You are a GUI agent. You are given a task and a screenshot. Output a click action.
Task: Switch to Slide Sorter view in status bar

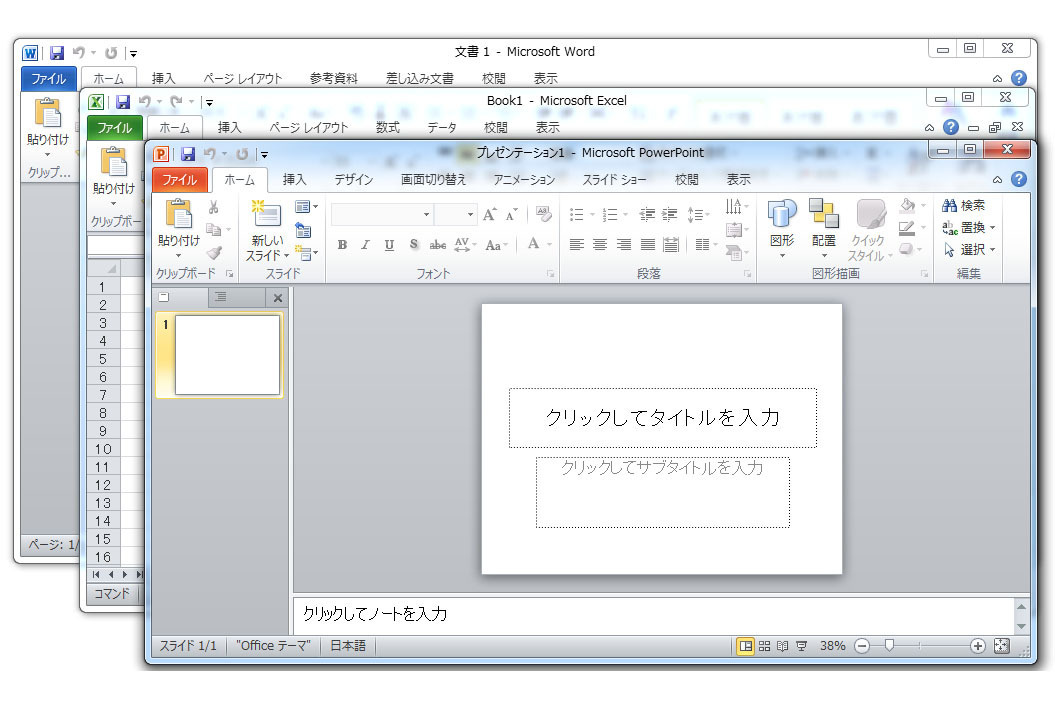click(764, 646)
